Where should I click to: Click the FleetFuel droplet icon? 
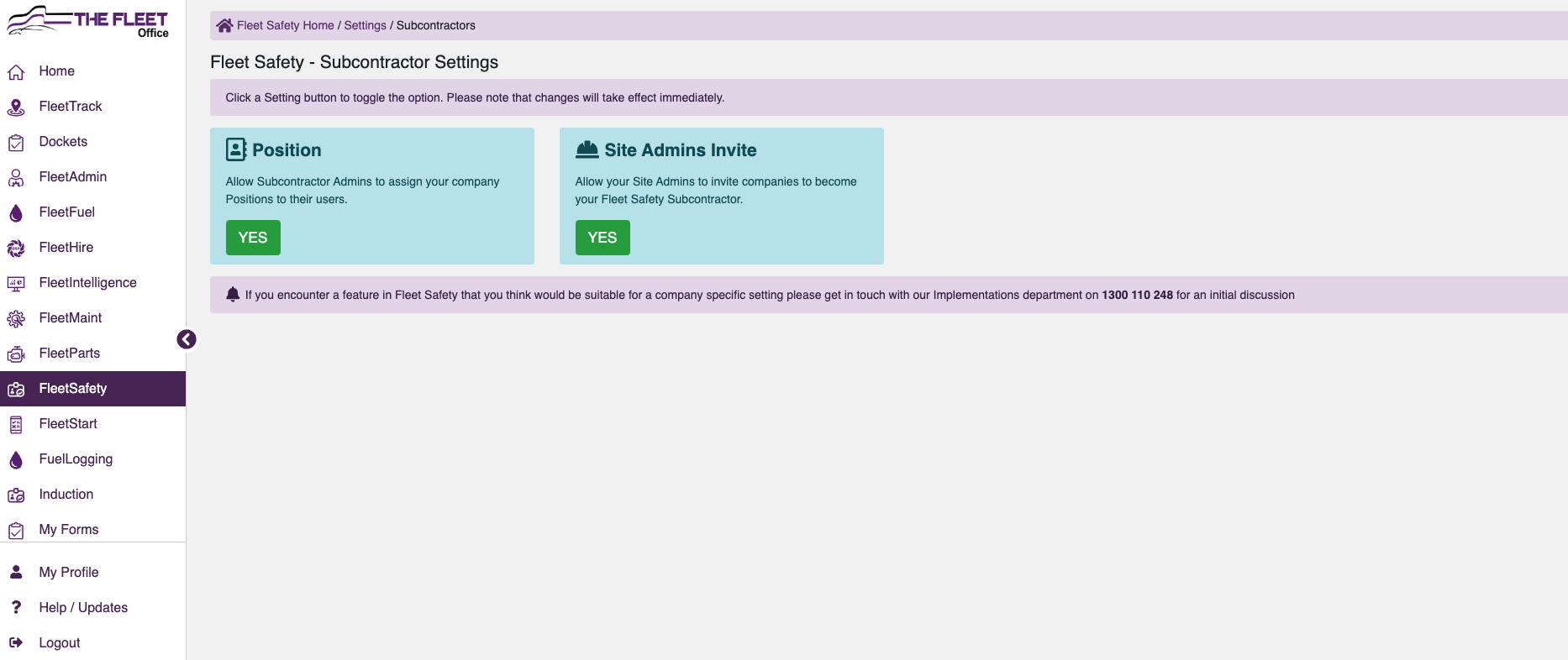click(16, 213)
